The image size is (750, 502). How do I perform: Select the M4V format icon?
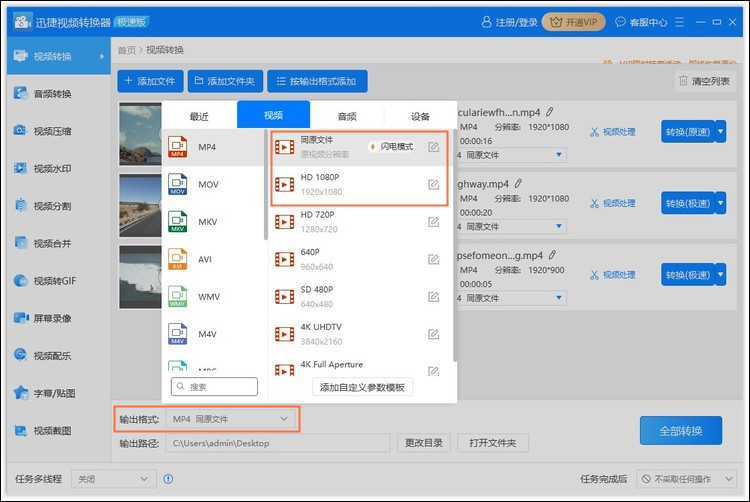[177, 334]
